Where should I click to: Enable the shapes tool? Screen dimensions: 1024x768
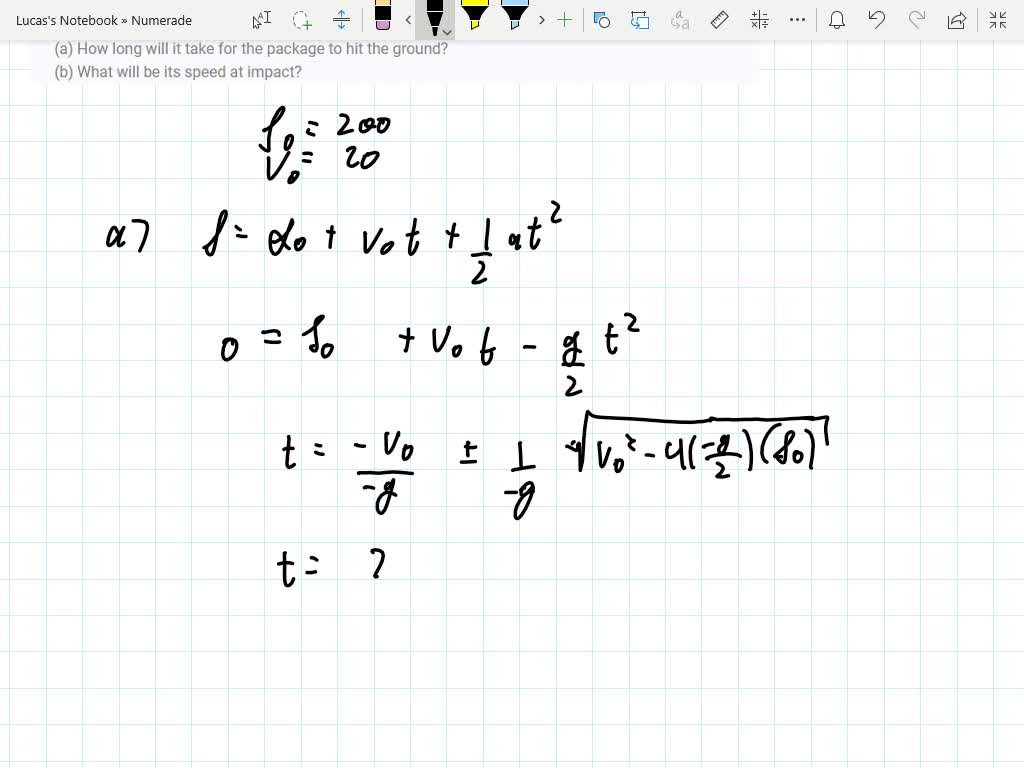tap(599, 20)
